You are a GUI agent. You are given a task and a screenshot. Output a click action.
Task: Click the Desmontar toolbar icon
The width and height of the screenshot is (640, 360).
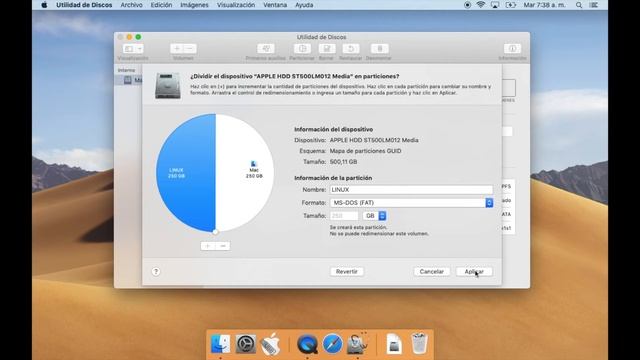coord(379,49)
